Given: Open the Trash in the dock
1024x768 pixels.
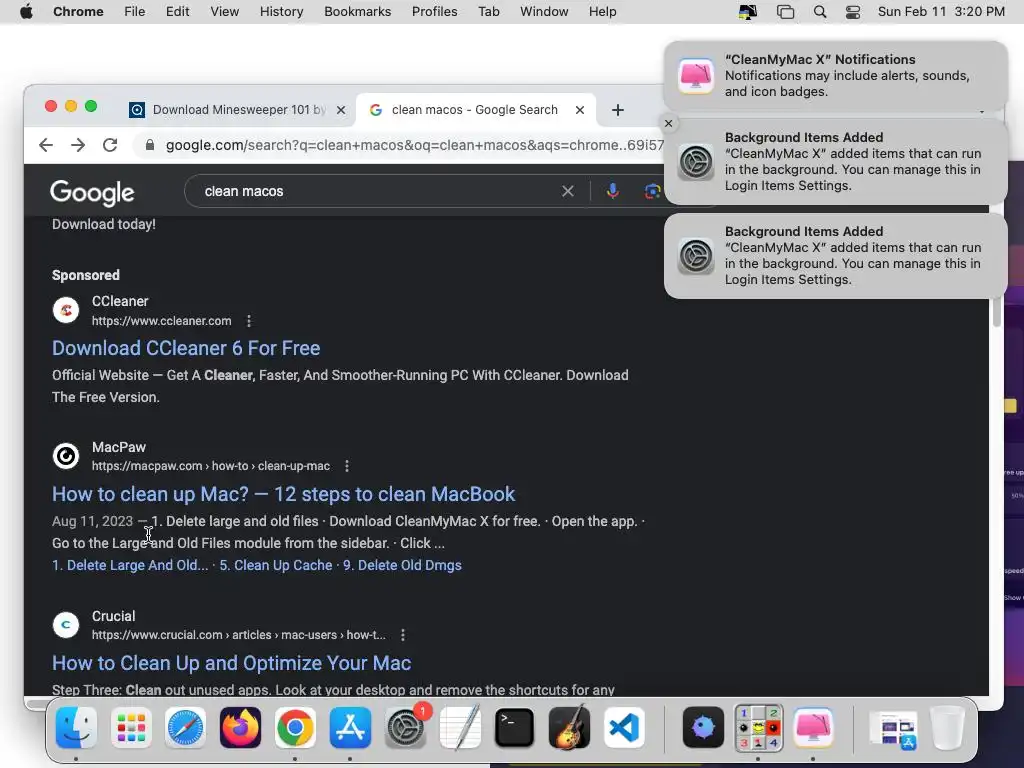Looking at the screenshot, I should [948, 728].
